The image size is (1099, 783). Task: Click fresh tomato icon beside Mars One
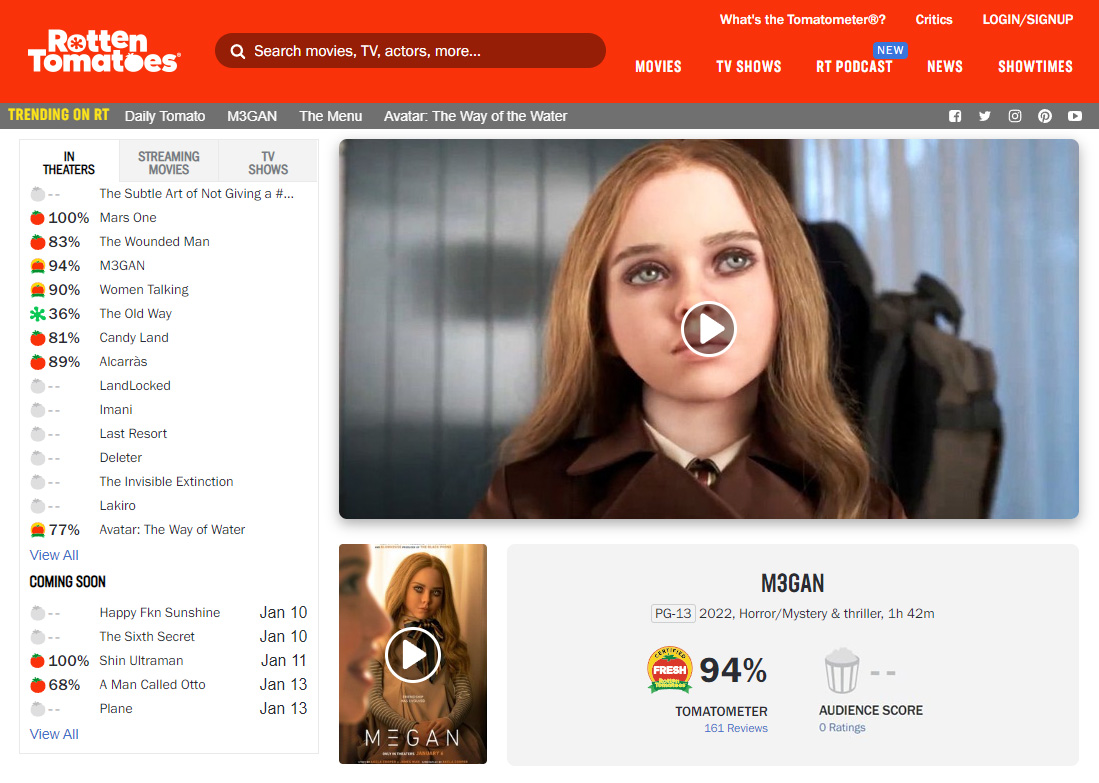pyautogui.click(x=38, y=218)
